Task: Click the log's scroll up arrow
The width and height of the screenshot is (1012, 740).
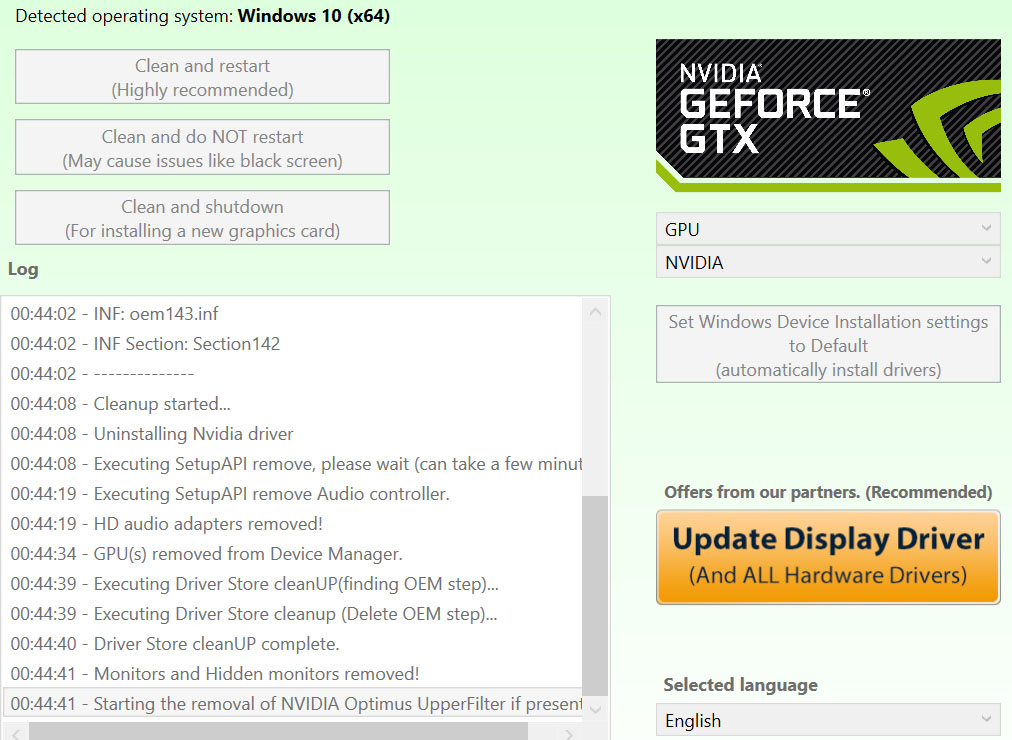Action: click(595, 312)
